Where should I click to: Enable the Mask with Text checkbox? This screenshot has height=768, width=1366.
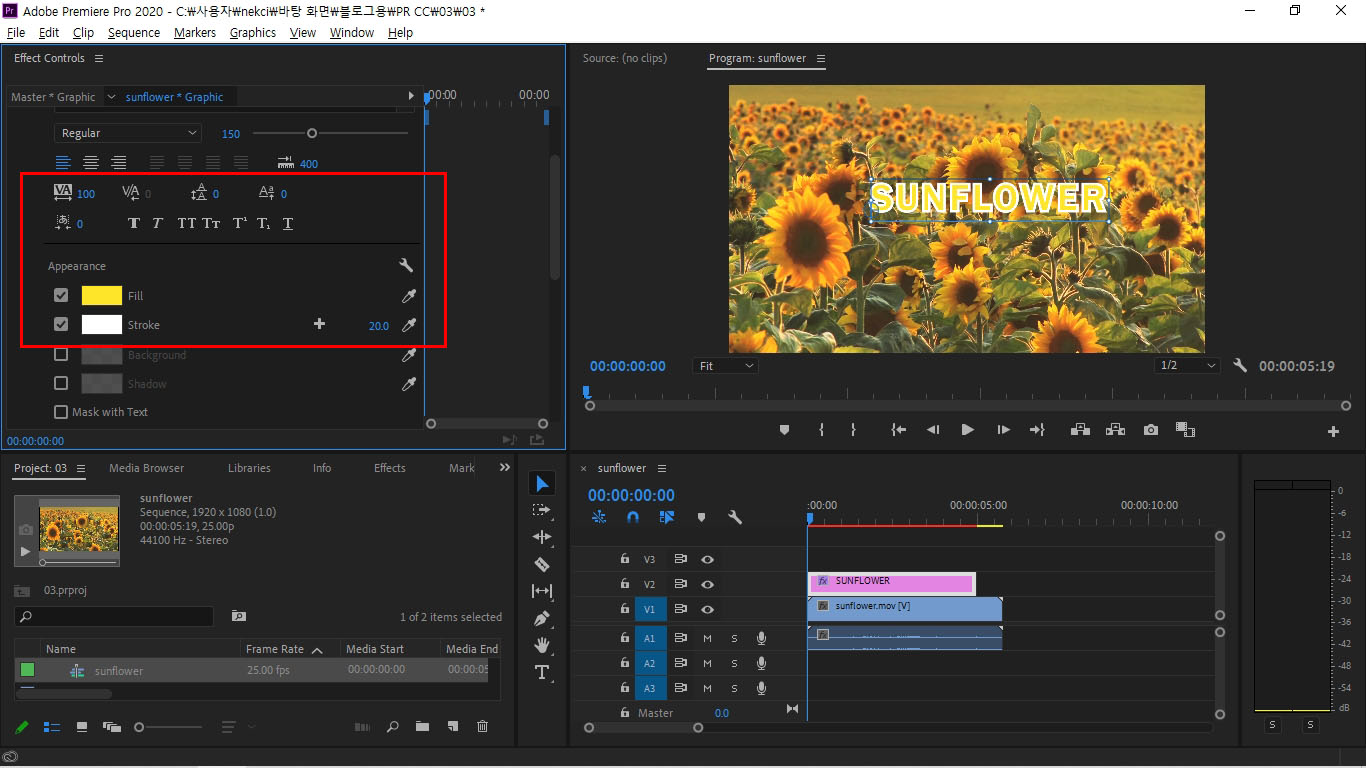pos(61,412)
